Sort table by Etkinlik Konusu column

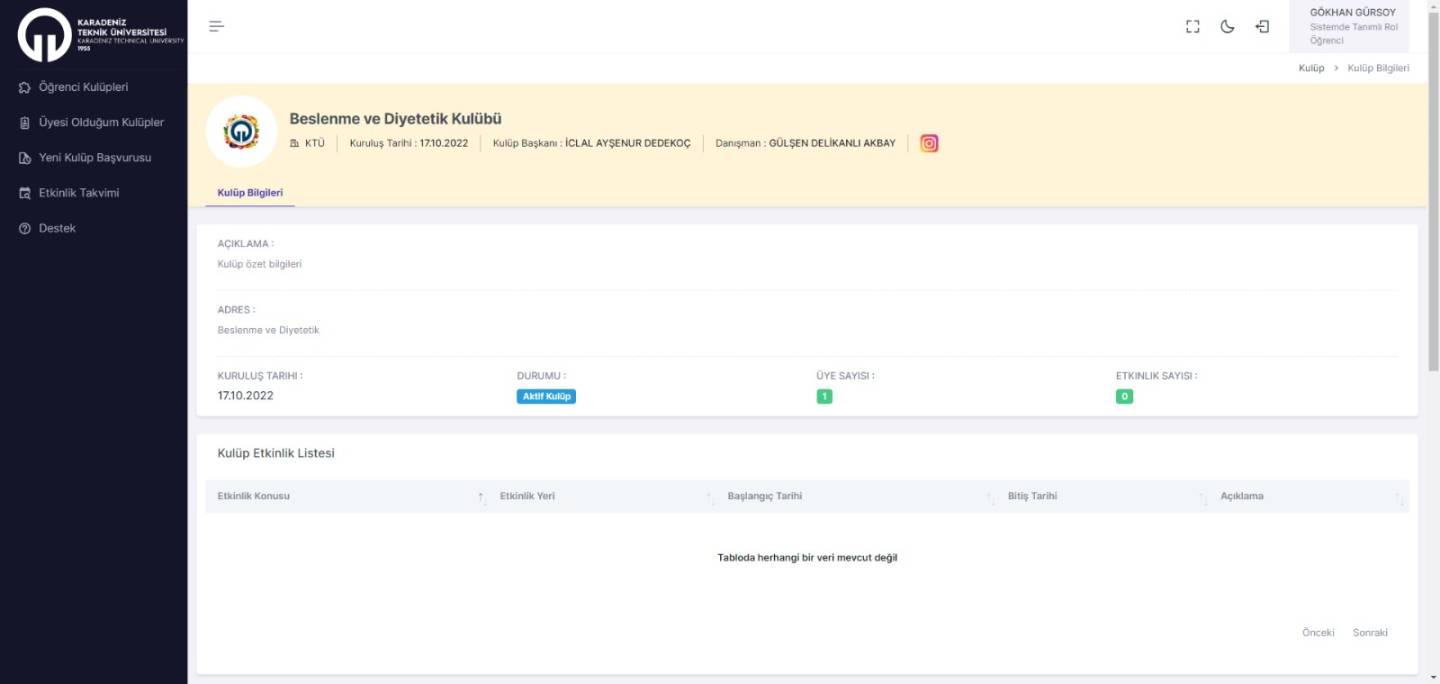tap(253, 496)
